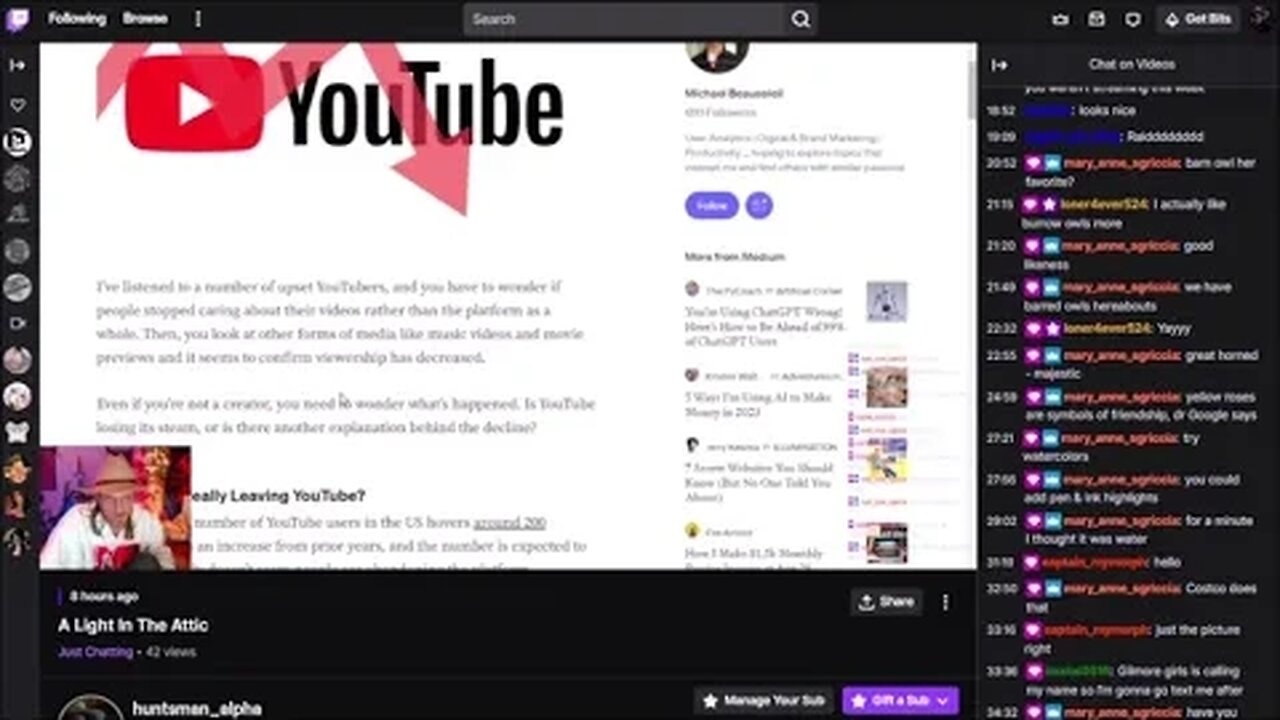Expand the left channel sidebar arrow
Viewport: 1280px width, 720px height.
tap(17, 65)
